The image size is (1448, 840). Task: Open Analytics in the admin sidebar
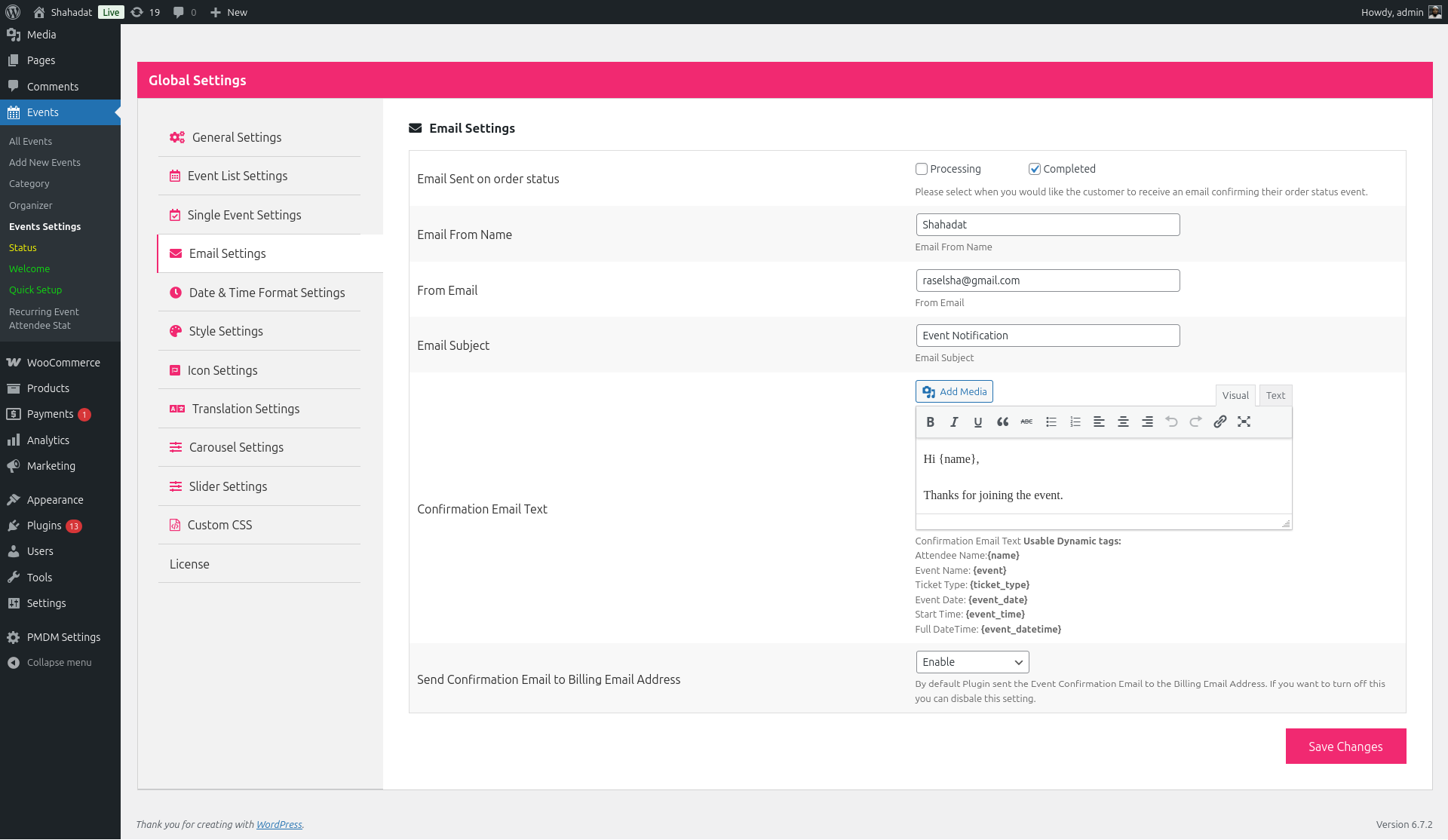pos(60,440)
